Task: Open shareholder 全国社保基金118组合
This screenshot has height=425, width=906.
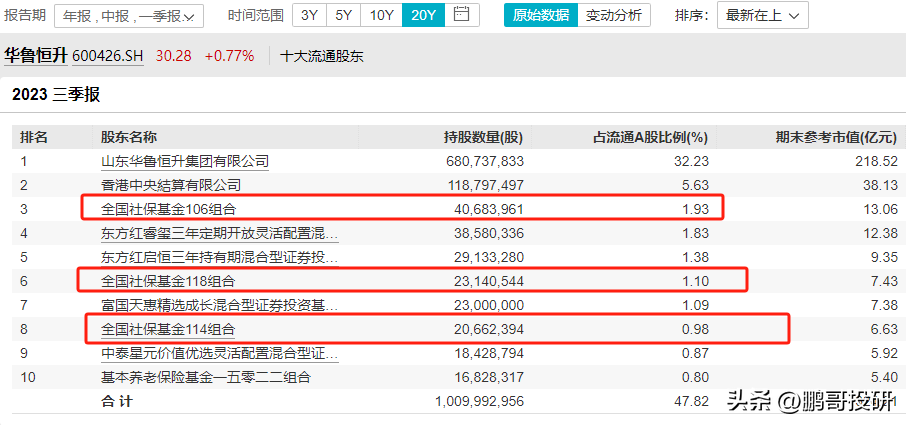Action: [x=167, y=282]
